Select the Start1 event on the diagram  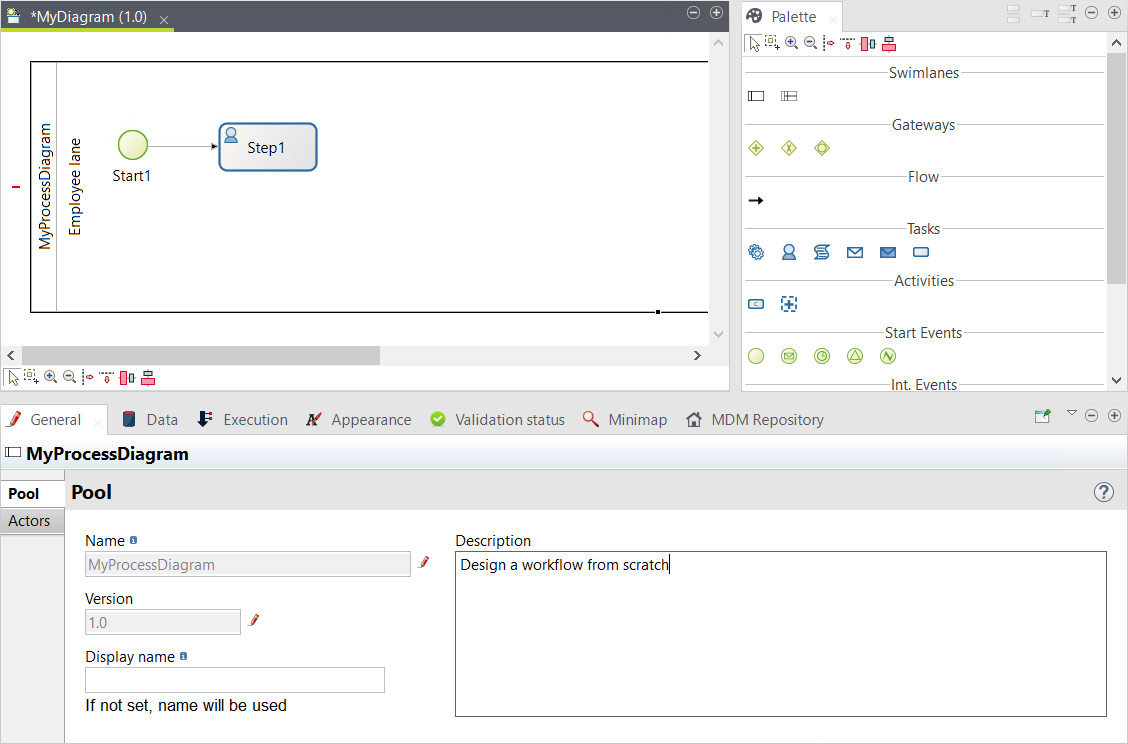tap(133, 145)
